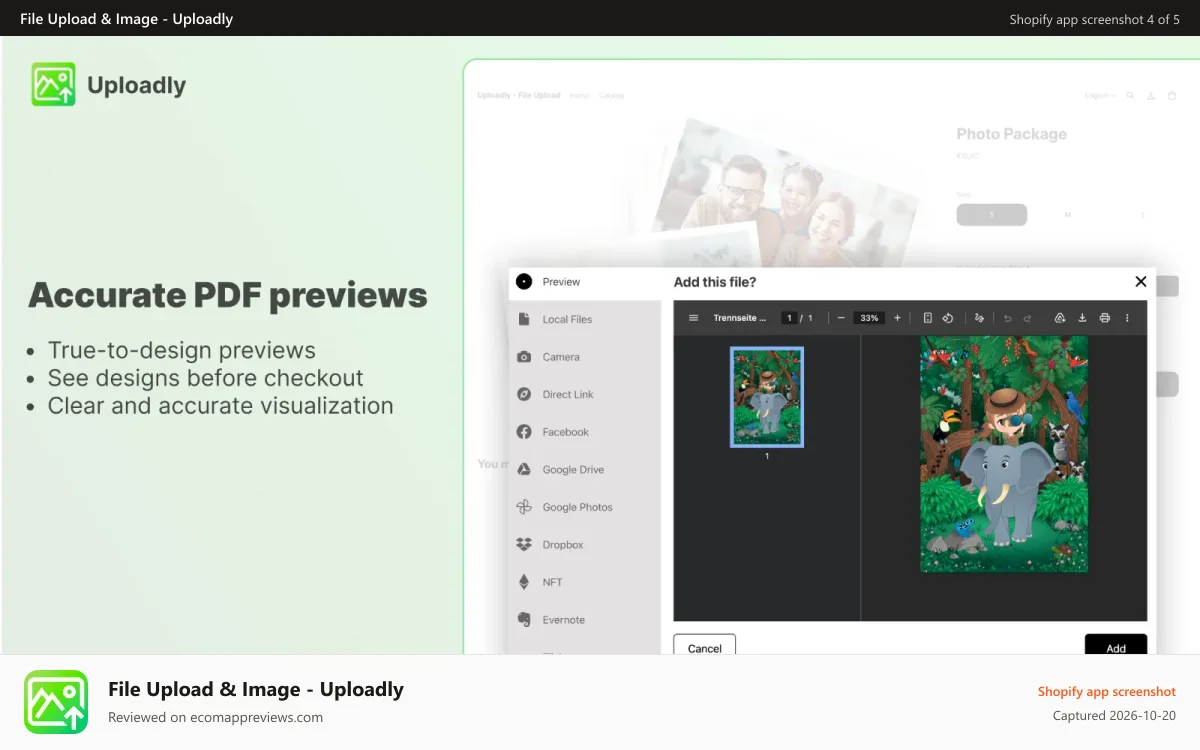The height and width of the screenshot is (750, 1200).
Task: Open the PDF viewer sidebar menu icon
Action: pos(693,318)
